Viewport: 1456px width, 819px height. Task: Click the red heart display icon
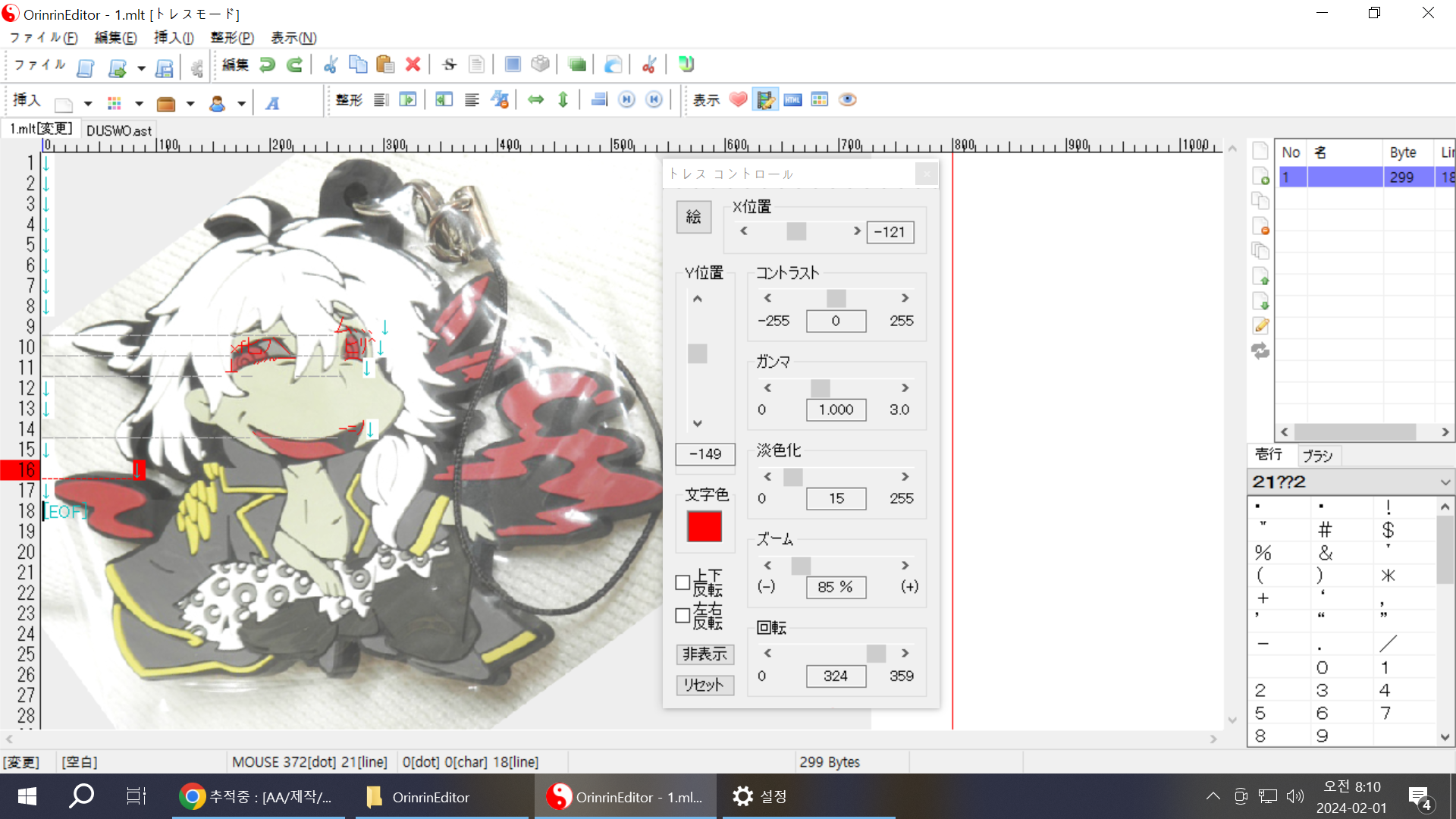pos(738,99)
